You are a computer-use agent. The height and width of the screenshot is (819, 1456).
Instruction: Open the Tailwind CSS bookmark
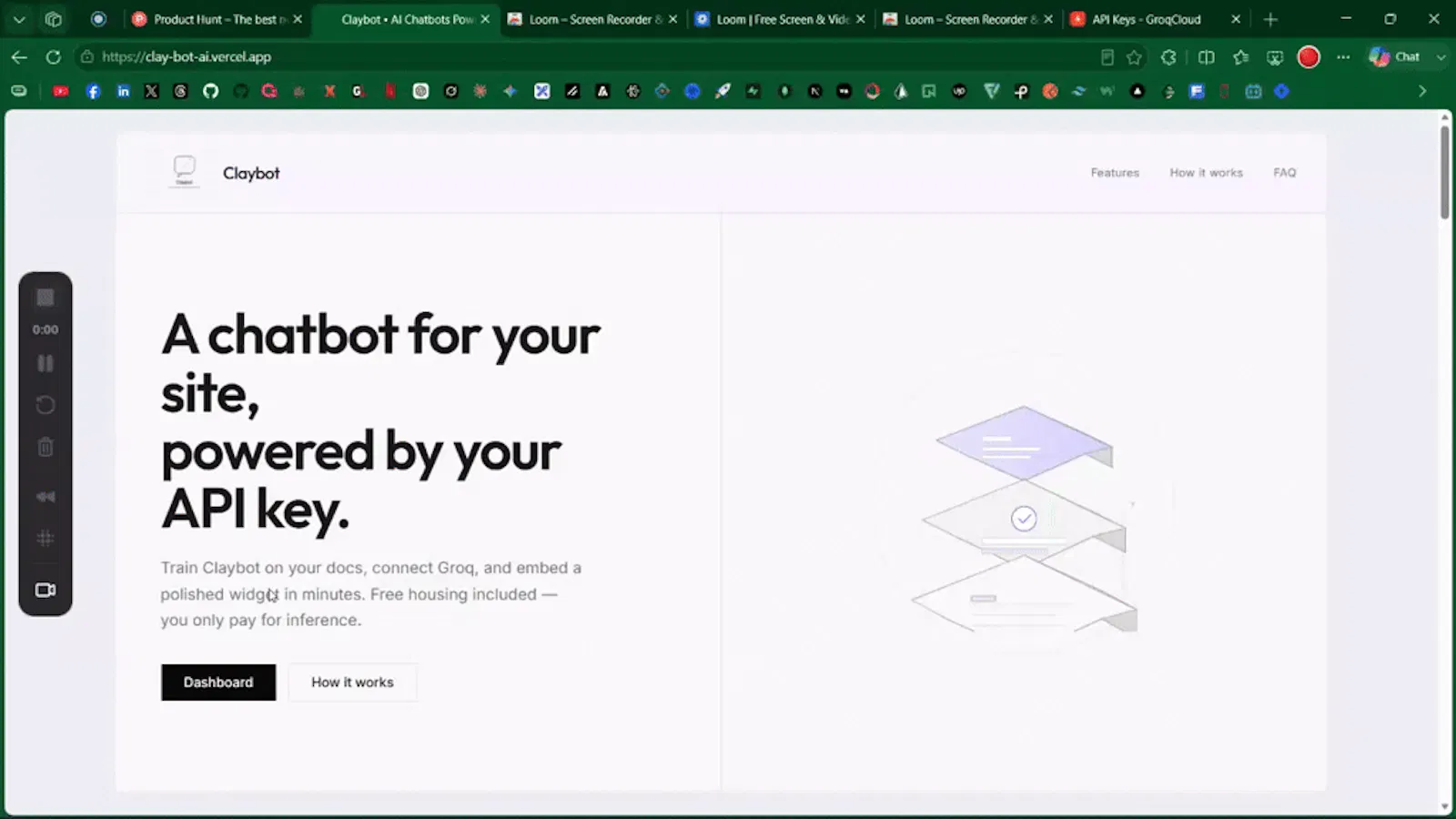pyautogui.click(x=1078, y=91)
